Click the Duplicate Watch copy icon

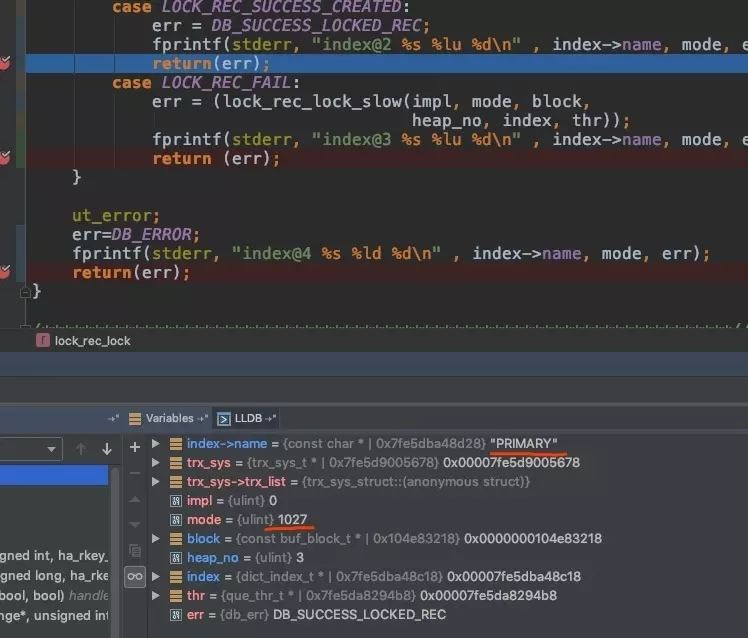coord(135,550)
